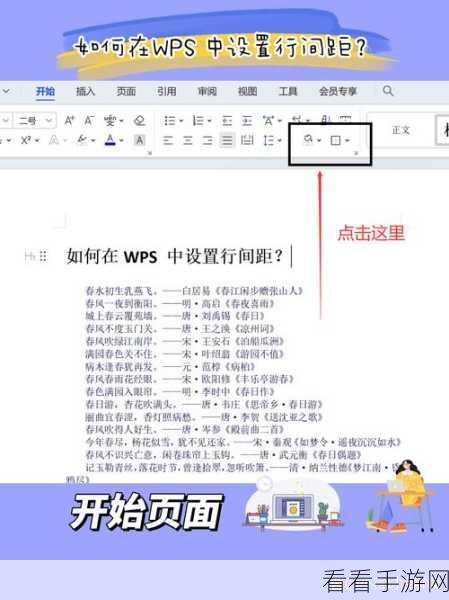449x600 pixels.
Task: Expand the line spacing dropdown arrow
Action: tap(279, 141)
